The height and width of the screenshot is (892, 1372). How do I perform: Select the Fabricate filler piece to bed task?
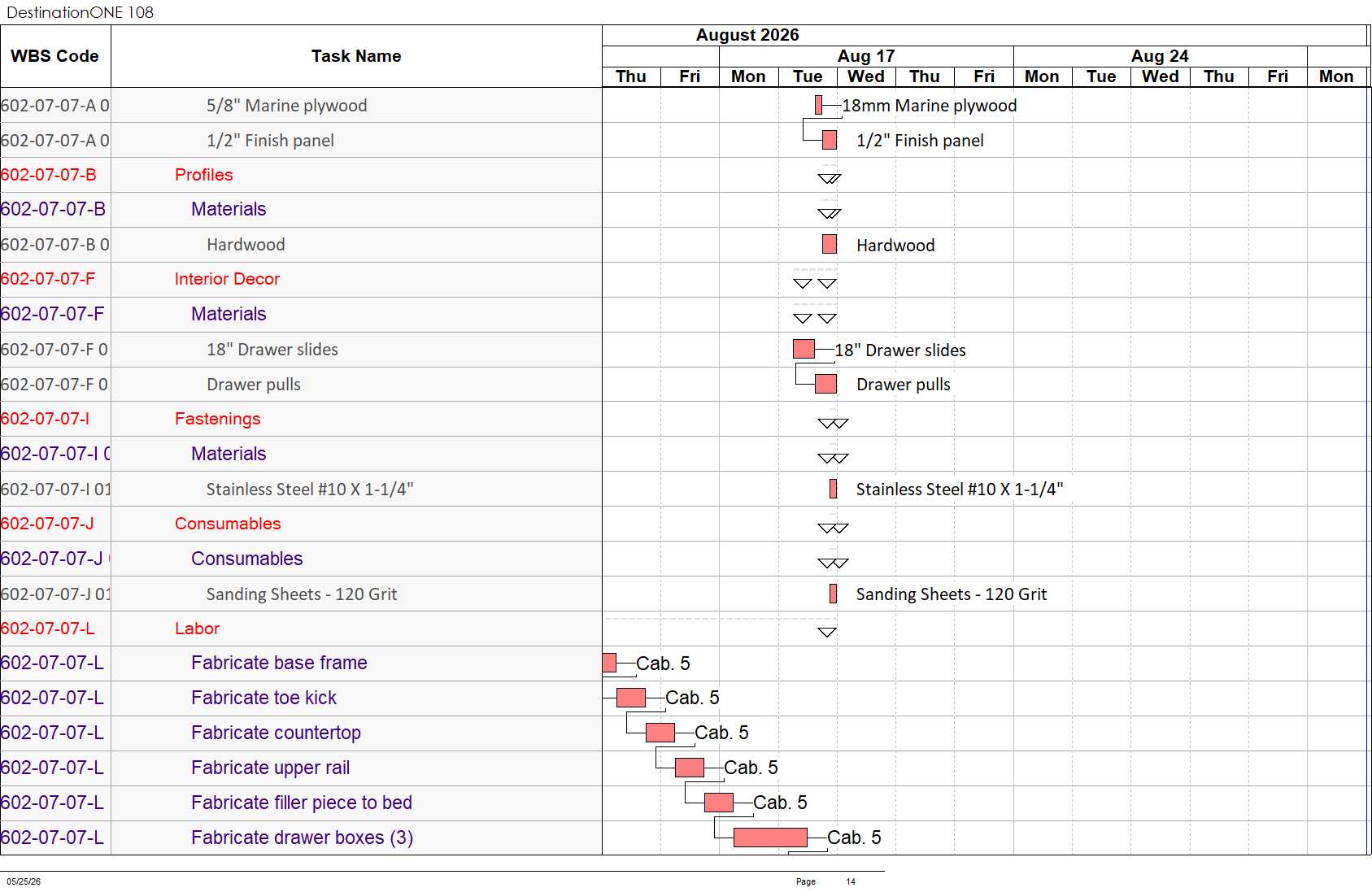pos(302,803)
